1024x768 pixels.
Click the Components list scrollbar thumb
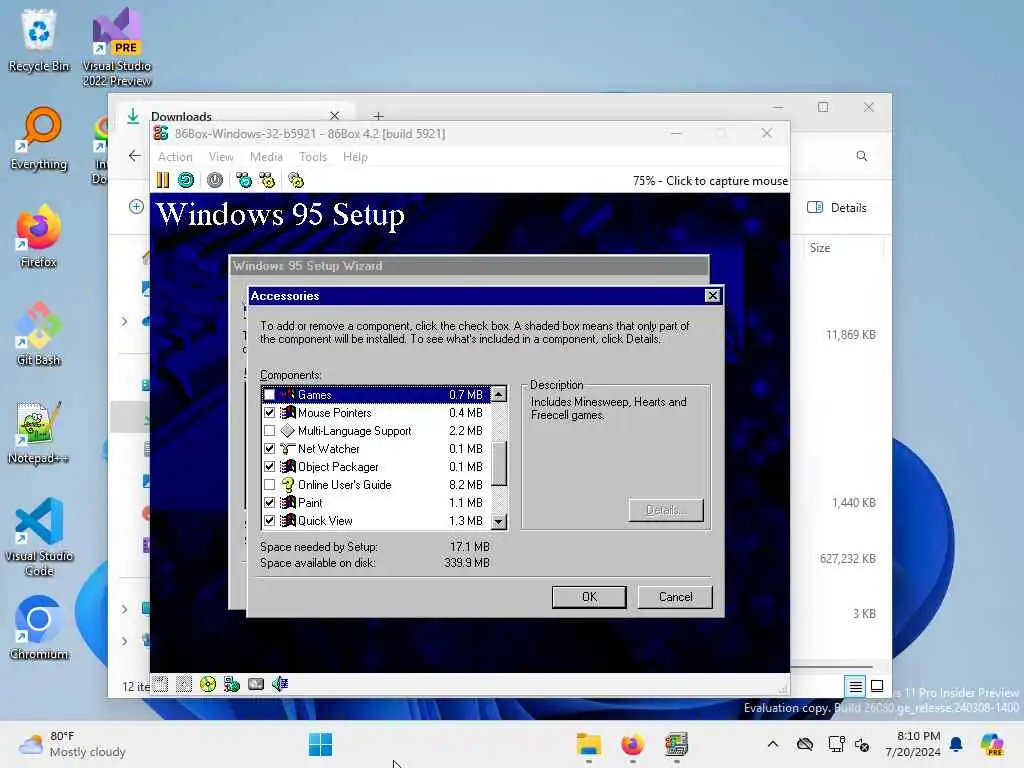498,464
